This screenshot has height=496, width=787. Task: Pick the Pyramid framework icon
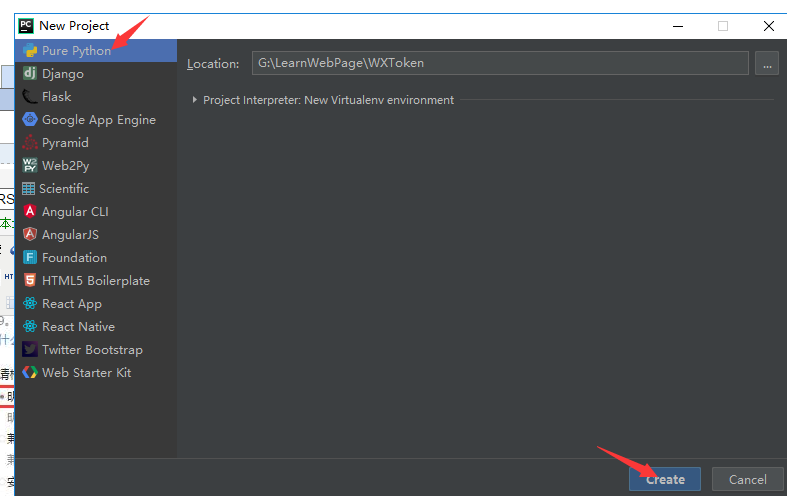point(30,143)
